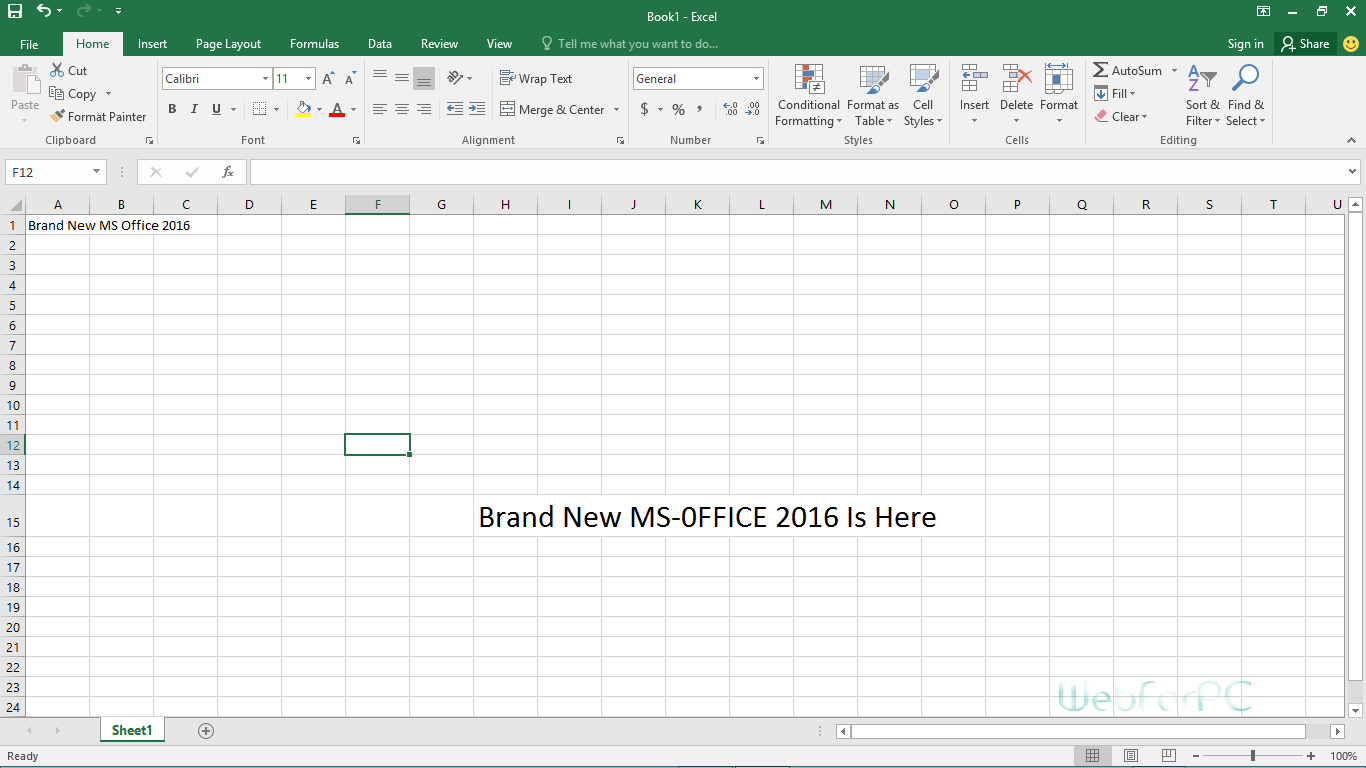Apply accounting dollar number format
Viewport: 1366px width, 768px height.
645,109
